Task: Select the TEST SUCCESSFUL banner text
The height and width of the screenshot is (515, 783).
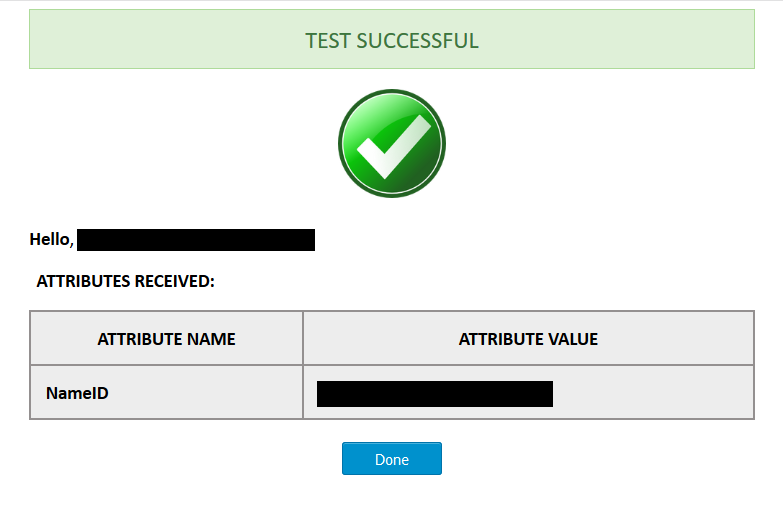Action: tap(392, 41)
